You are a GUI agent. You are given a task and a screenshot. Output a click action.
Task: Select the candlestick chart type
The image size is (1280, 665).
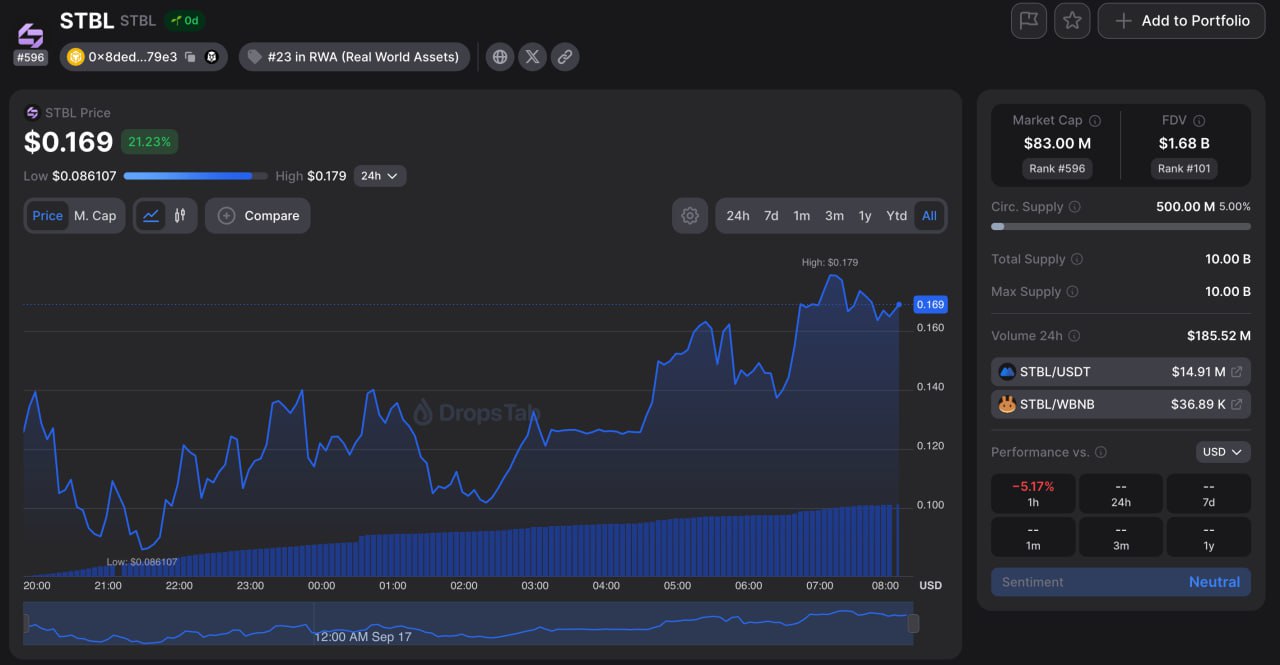point(180,216)
